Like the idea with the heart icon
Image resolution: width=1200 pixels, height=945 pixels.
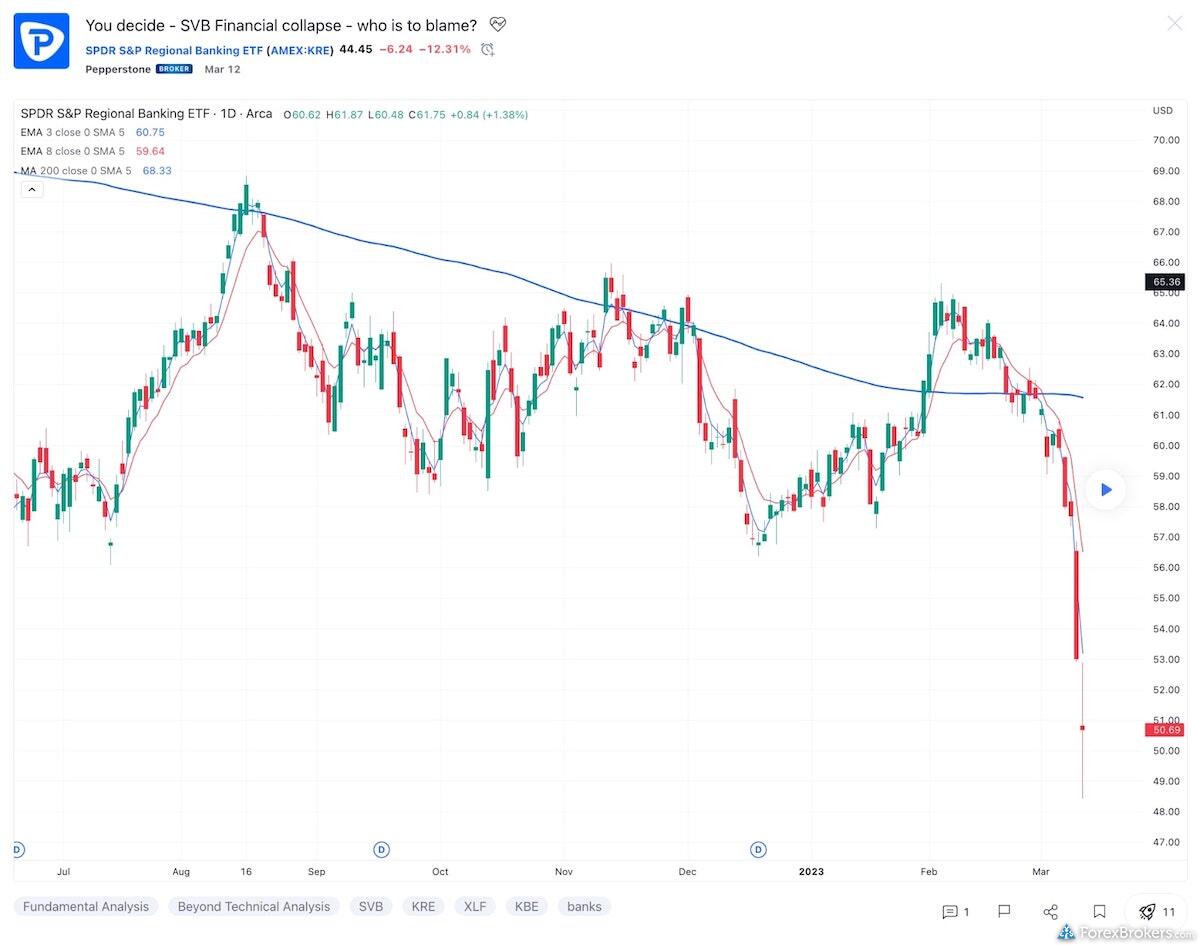click(498, 24)
